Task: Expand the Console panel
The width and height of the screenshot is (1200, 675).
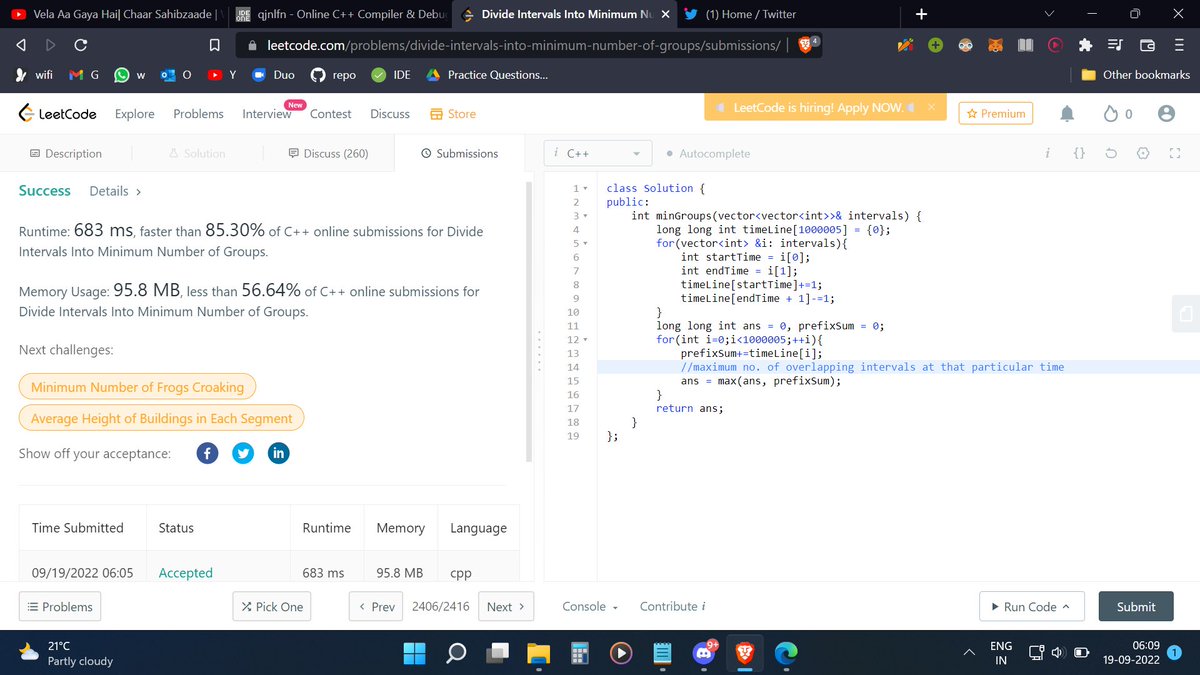Action: click(590, 606)
